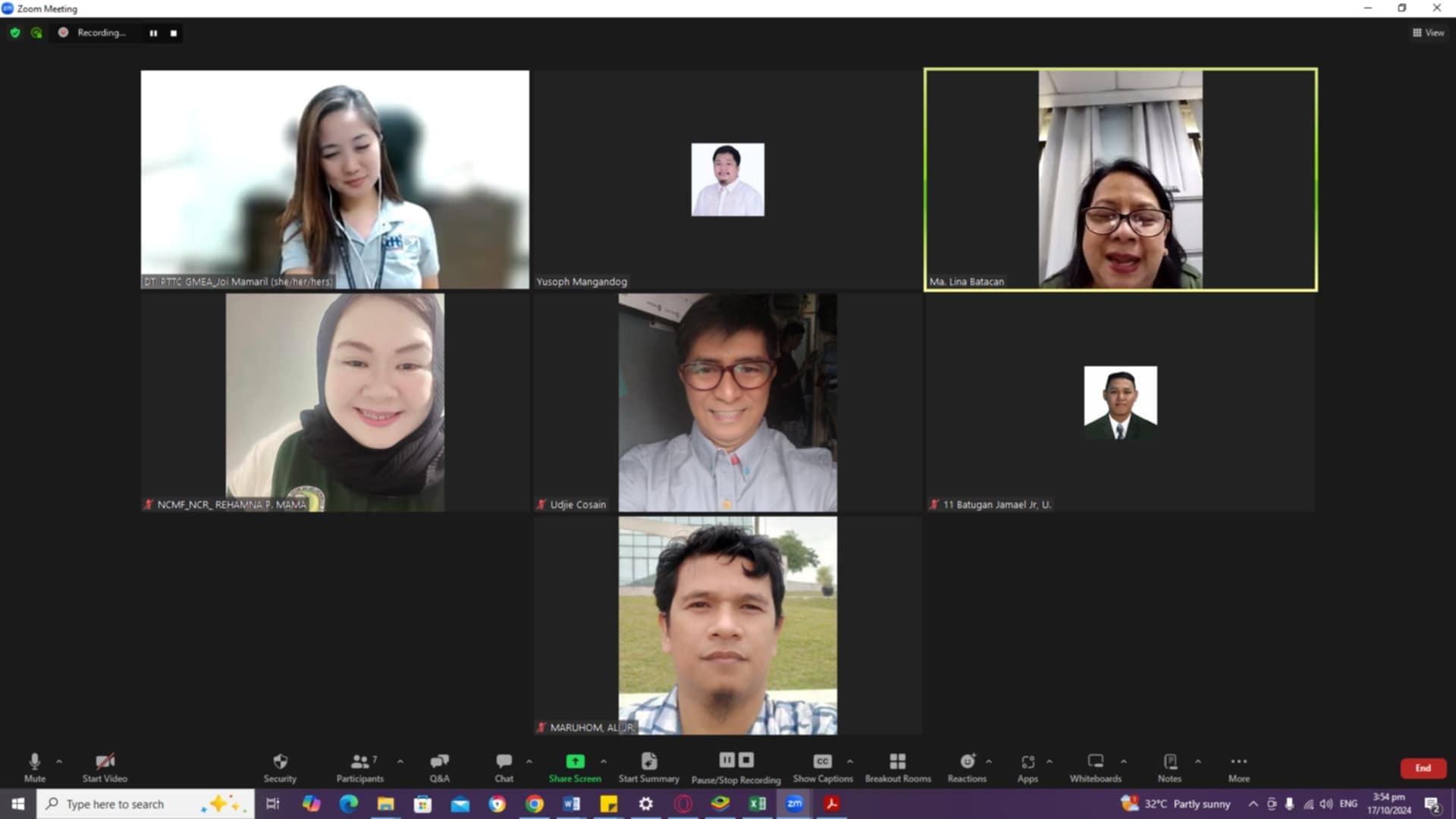Pause the recording from top indicator
This screenshot has height=819, width=1456.
153,33
